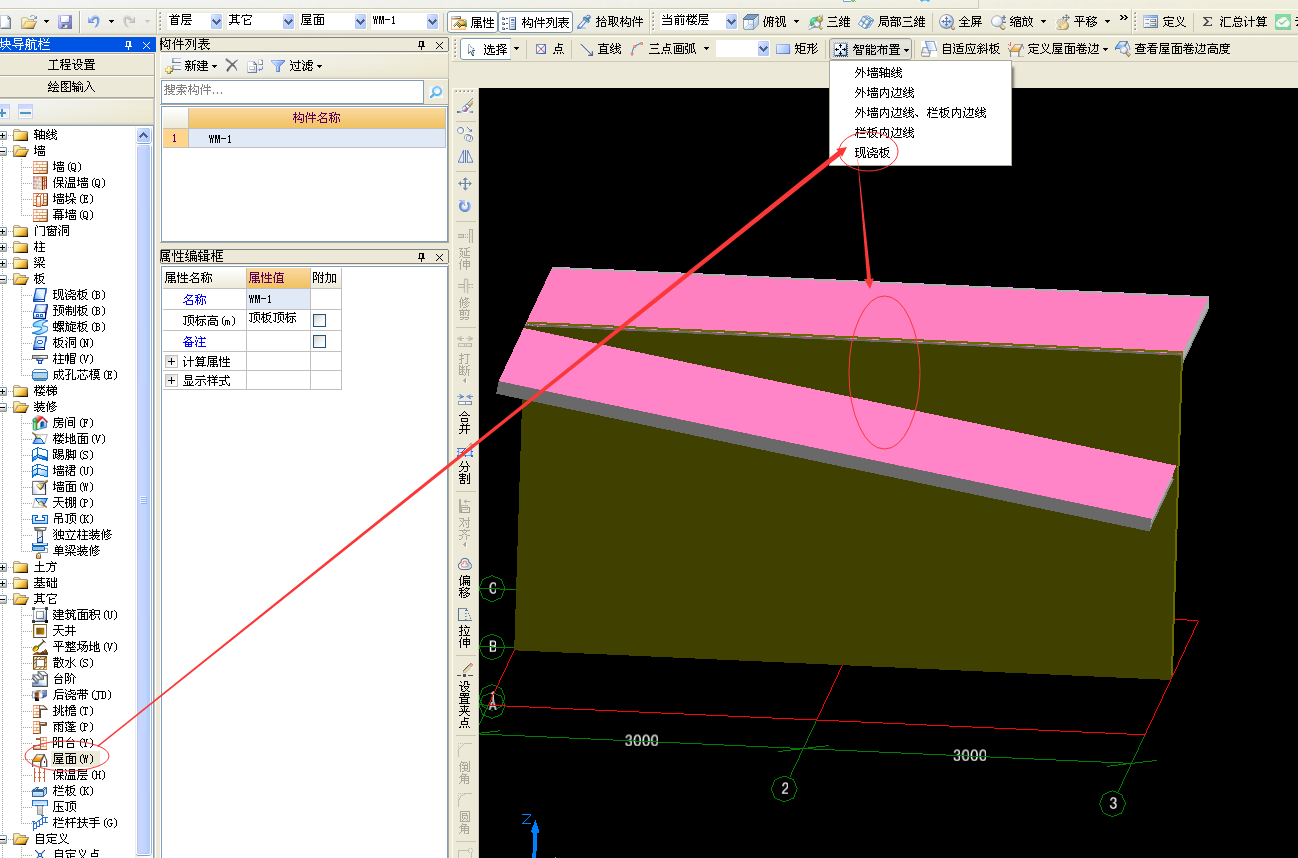Expand 显示样式 property group
The width and height of the screenshot is (1298, 858).
[x=172, y=381]
